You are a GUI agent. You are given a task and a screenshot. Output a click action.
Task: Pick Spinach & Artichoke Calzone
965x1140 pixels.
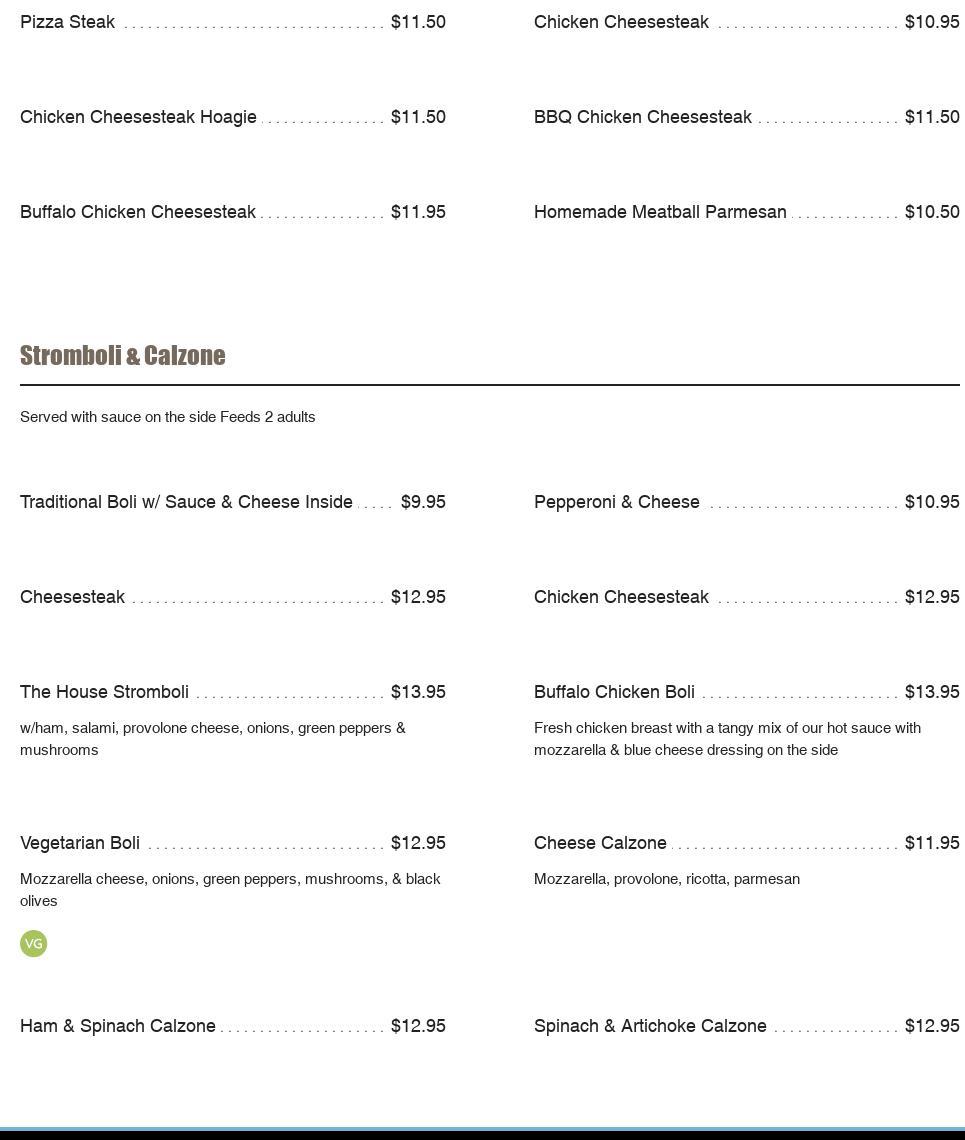(650, 1026)
